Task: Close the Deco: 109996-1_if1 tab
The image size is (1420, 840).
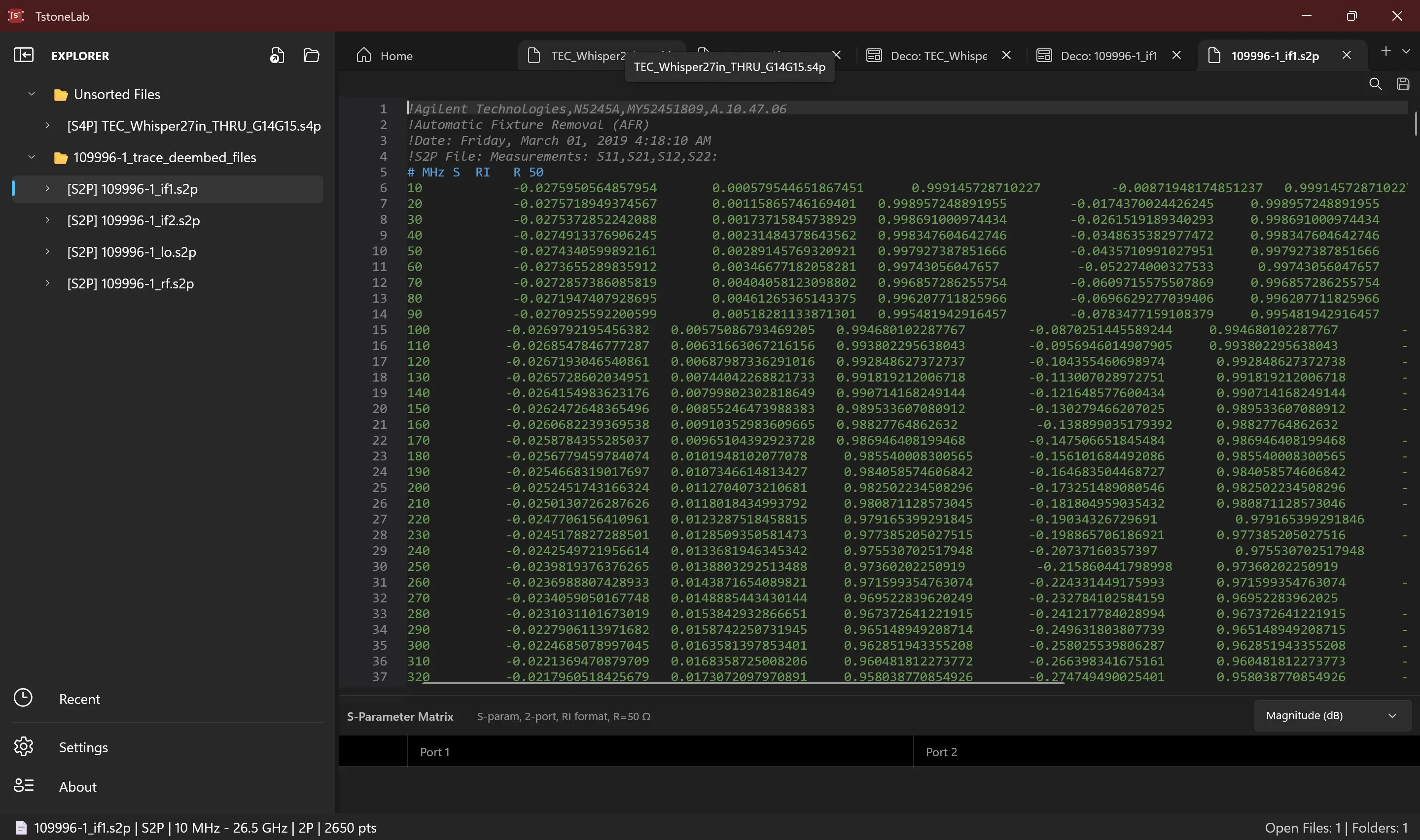Action: pyautogui.click(x=1176, y=55)
